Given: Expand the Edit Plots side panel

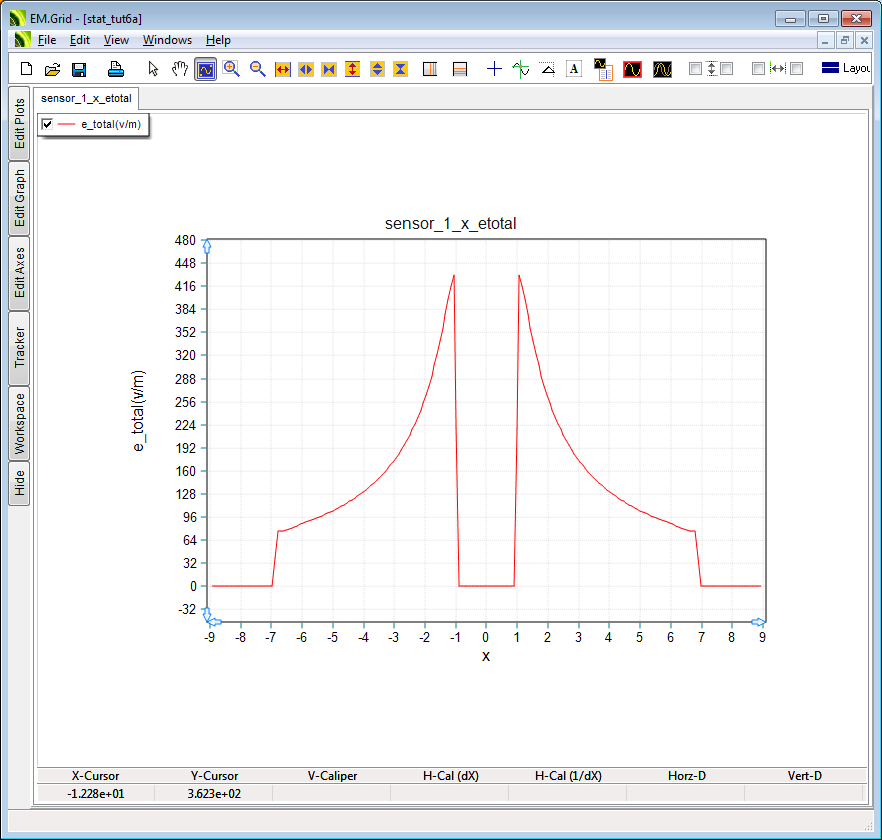Looking at the screenshot, I should click(19, 123).
